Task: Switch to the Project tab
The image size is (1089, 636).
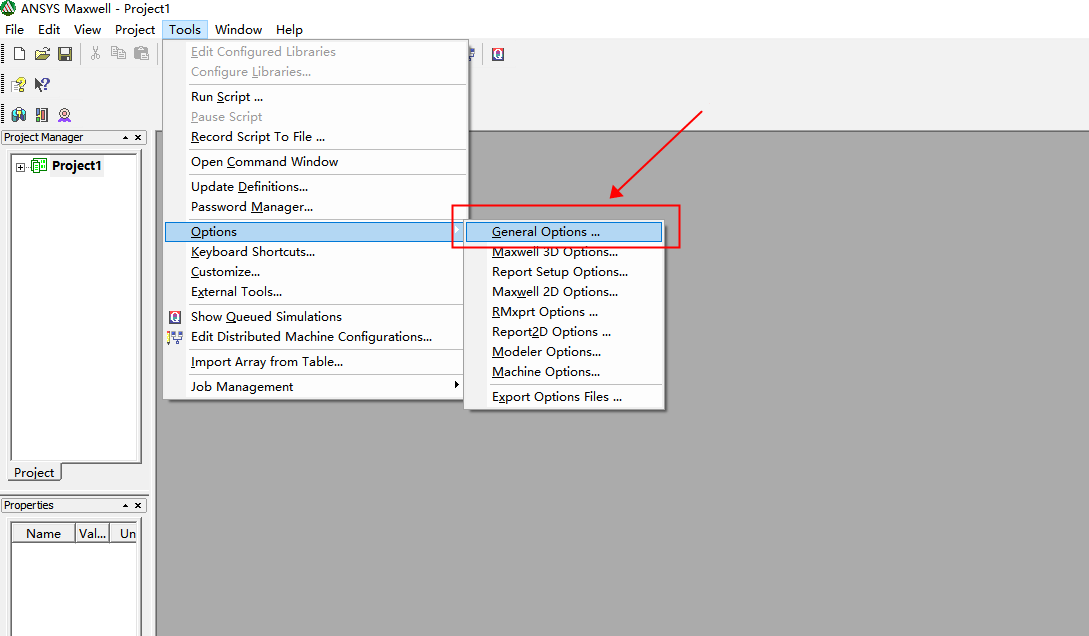Action: [34, 473]
